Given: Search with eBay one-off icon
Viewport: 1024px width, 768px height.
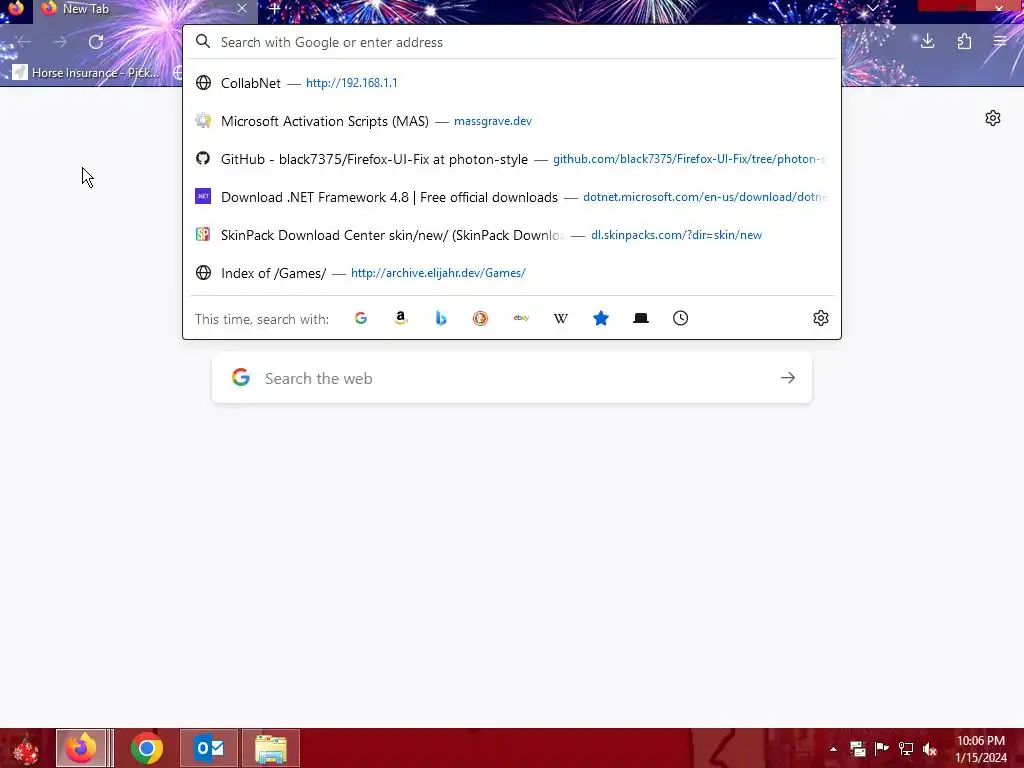Looking at the screenshot, I should [520, 318].
